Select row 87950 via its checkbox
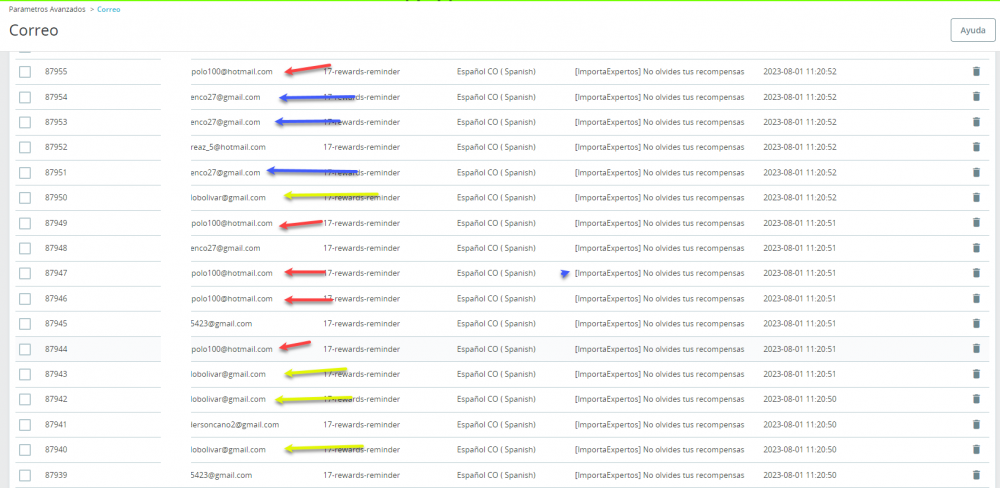The image size is (1000, 488). point(25,198)
